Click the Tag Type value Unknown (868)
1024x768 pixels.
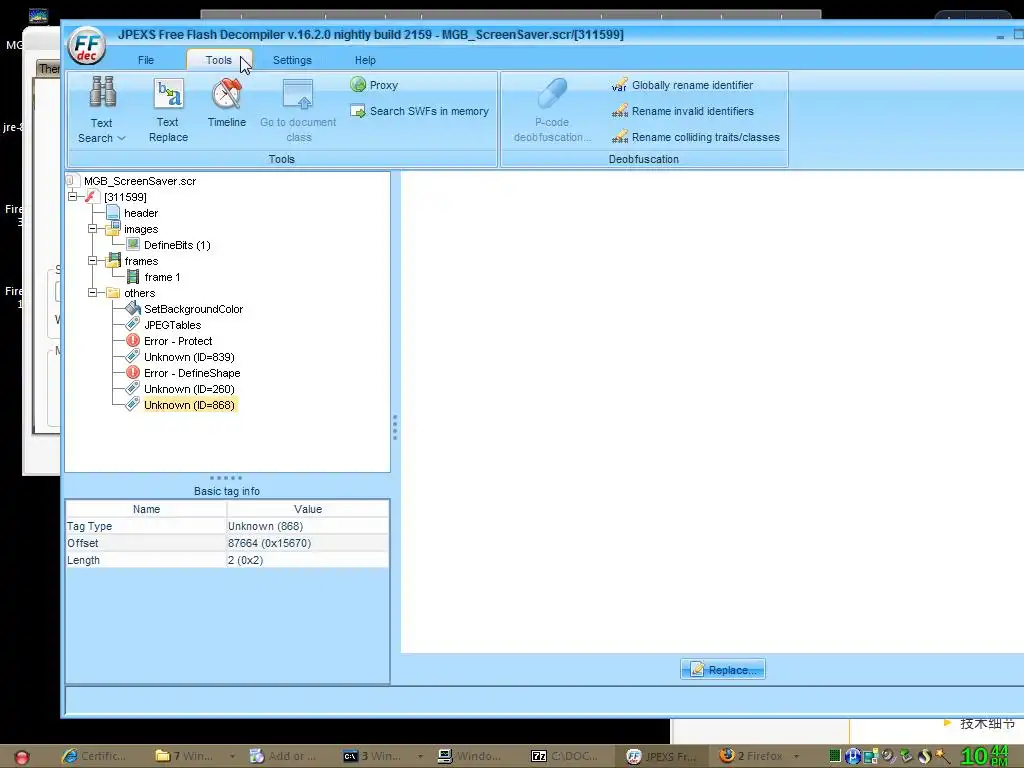click(308, 526)
